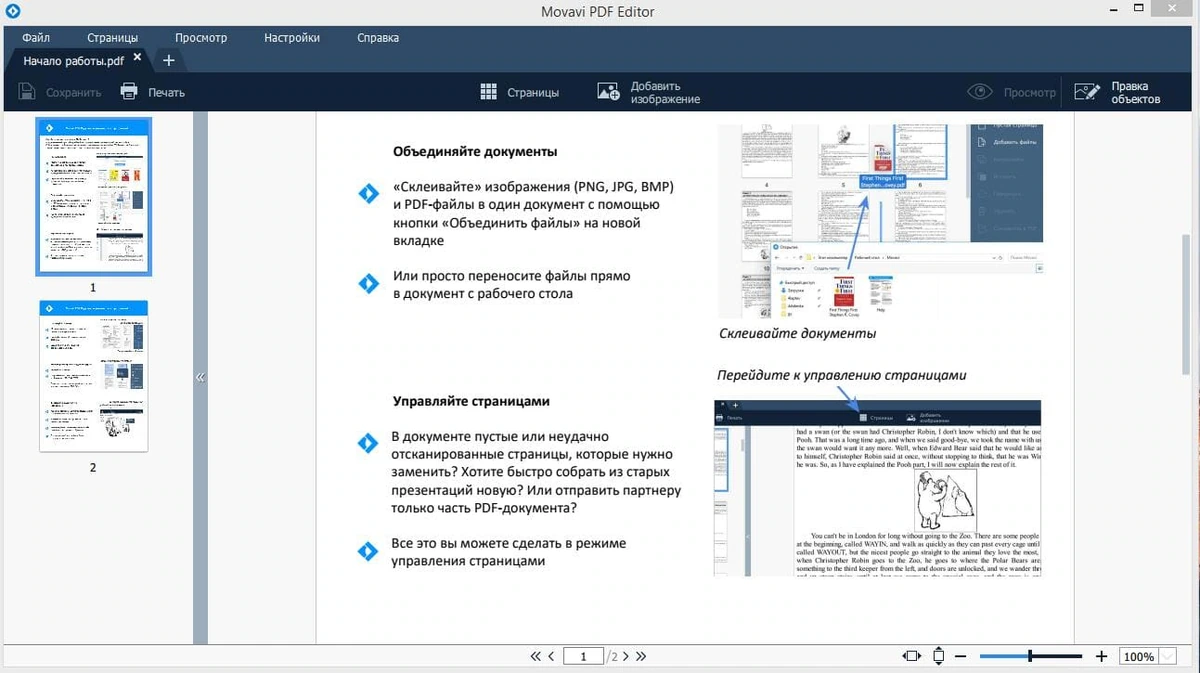Click the Print printer icon
Screen dimensions: 1200x673
(129, 92)
